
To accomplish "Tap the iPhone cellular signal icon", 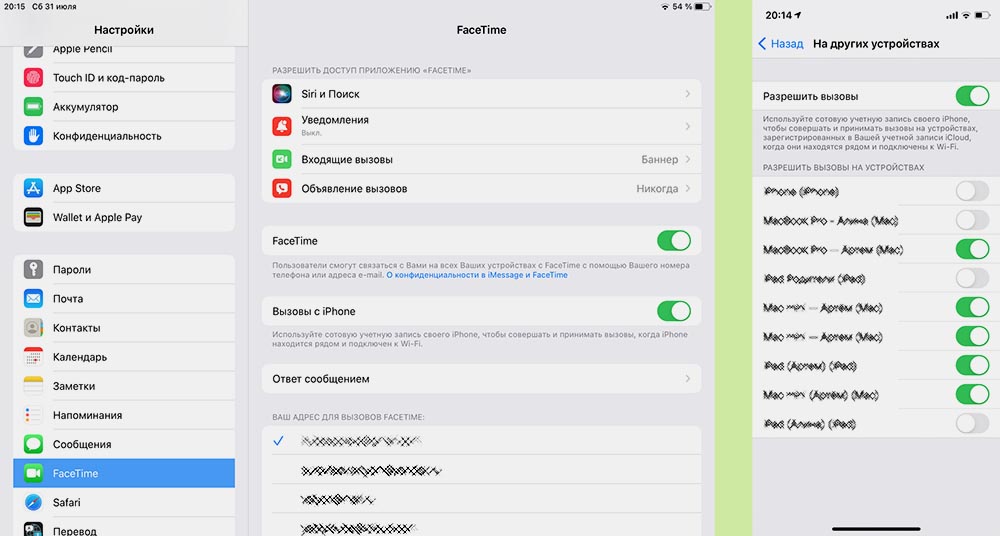I will [x=952, y=15].
